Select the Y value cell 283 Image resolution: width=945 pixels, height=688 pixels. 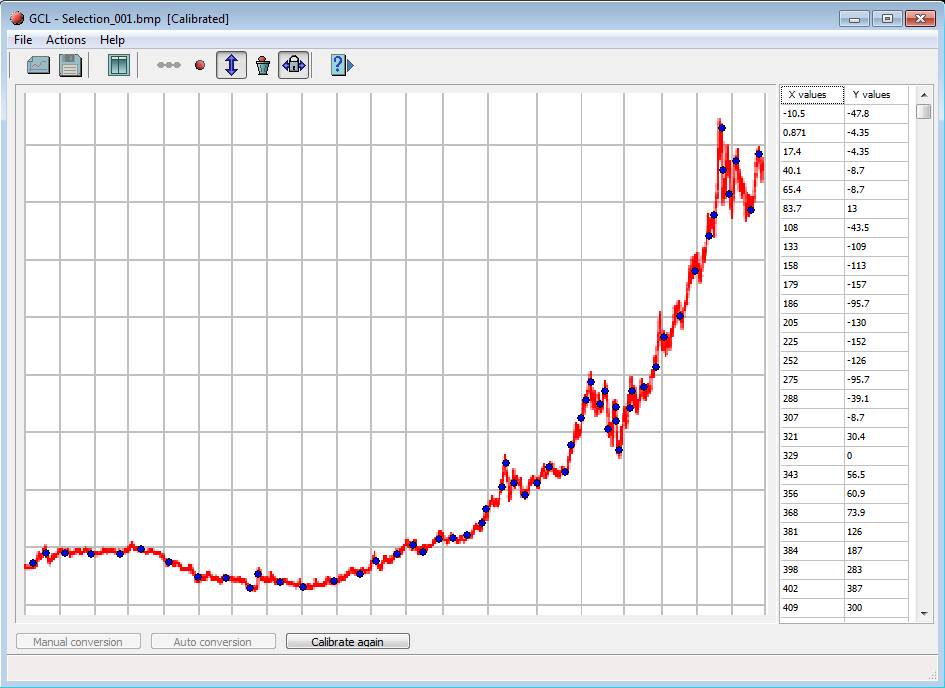pyautogui.click(x=876, y=569)
